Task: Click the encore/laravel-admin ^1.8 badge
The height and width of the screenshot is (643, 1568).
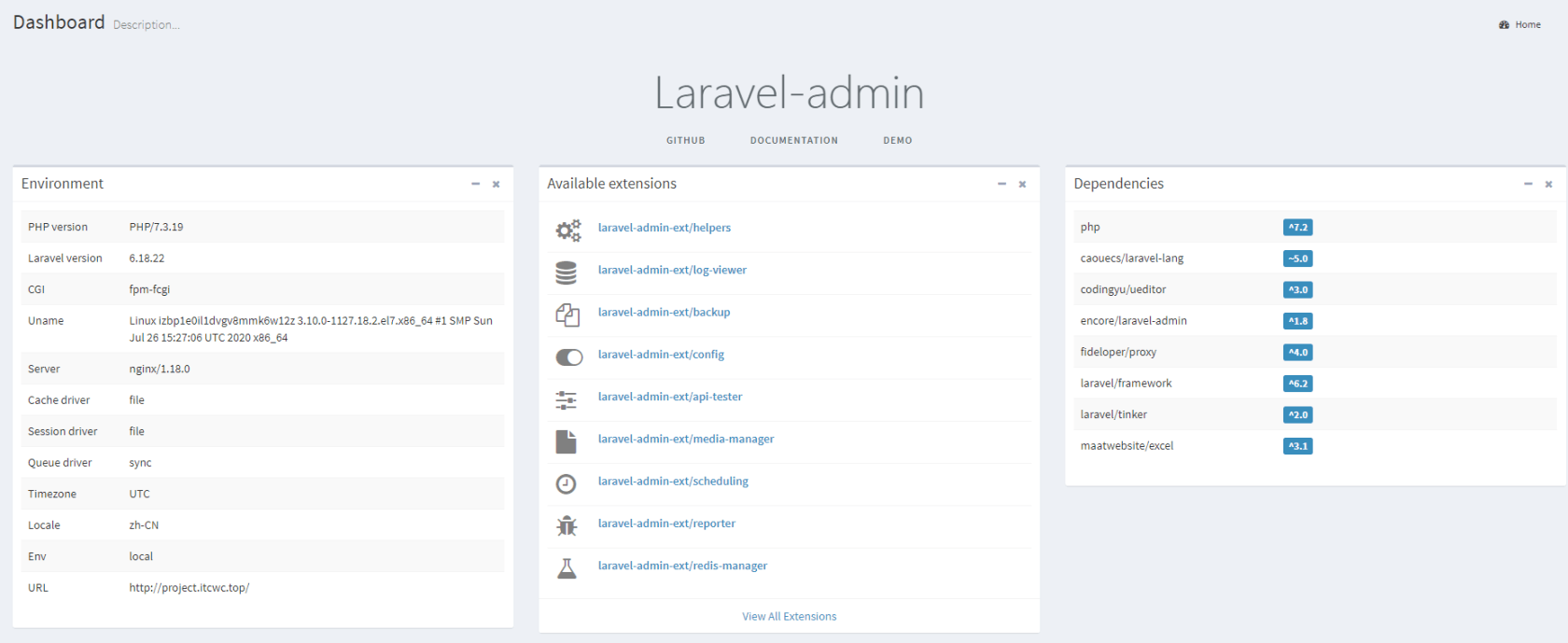Action: tap(1297, 321)
